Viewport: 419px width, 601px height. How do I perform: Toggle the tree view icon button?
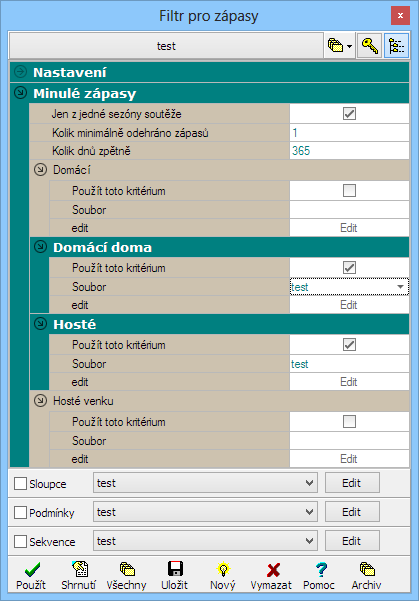pyautogui.click(x=396, y=46)
